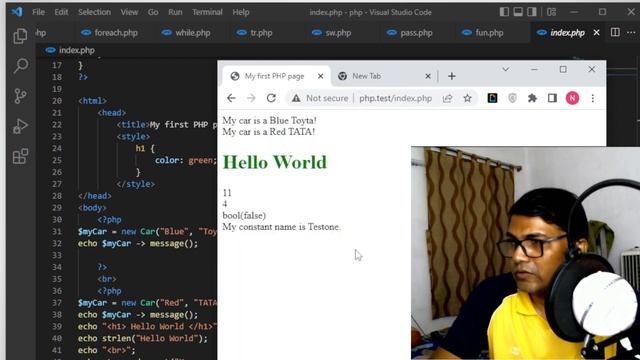Split the editor to the right
The width and height of the screenshot is (640, 360).
615,32
